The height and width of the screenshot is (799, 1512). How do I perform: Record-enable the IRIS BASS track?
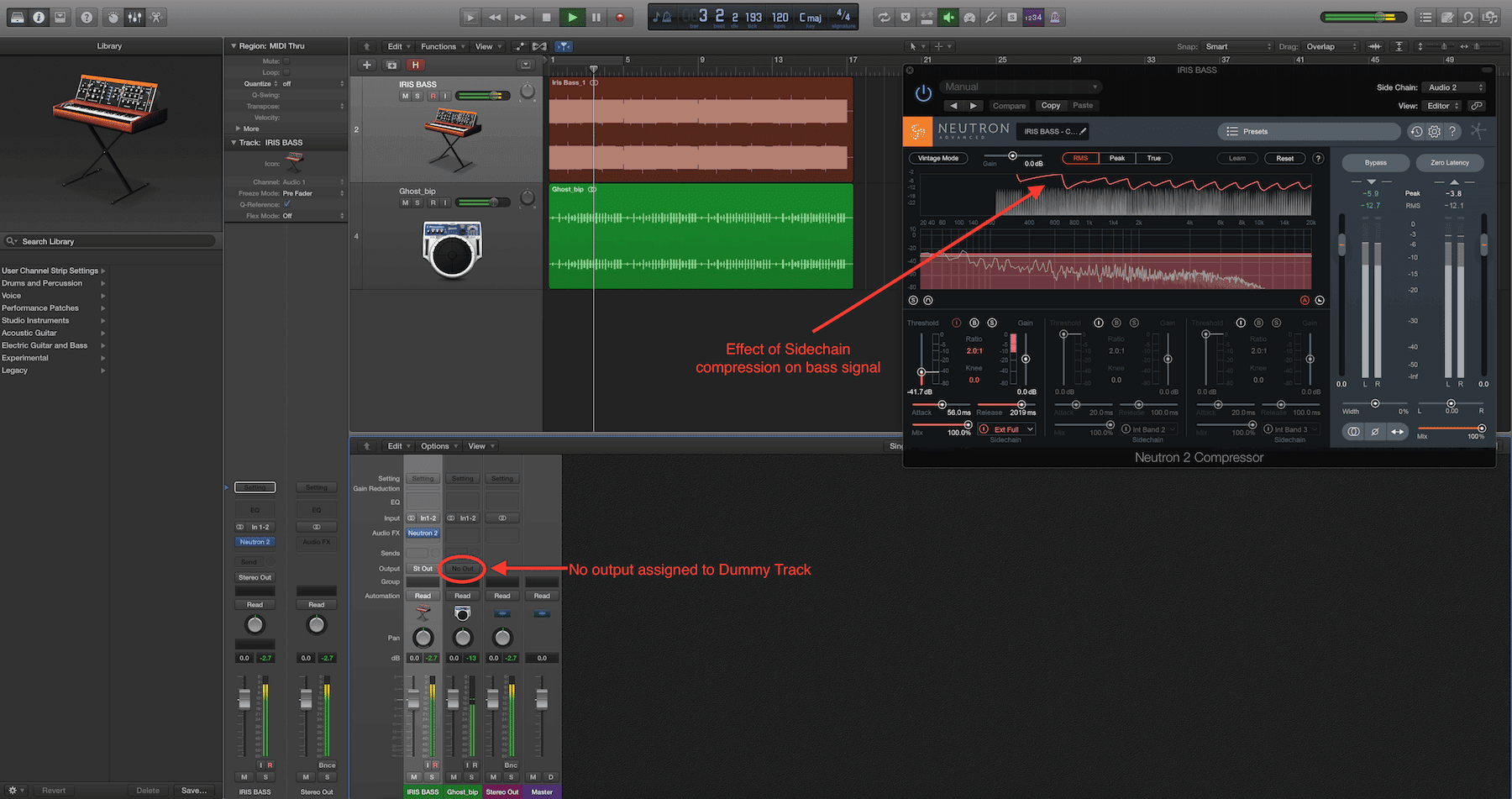(433, 96)
